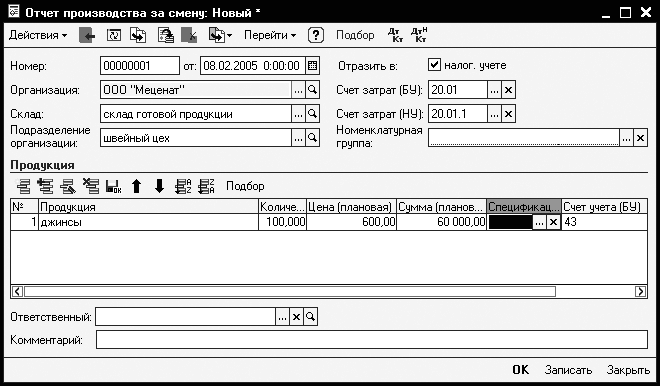Click the OK button
The height and width of the screenshot is (386, 660).
pos(520,370)
